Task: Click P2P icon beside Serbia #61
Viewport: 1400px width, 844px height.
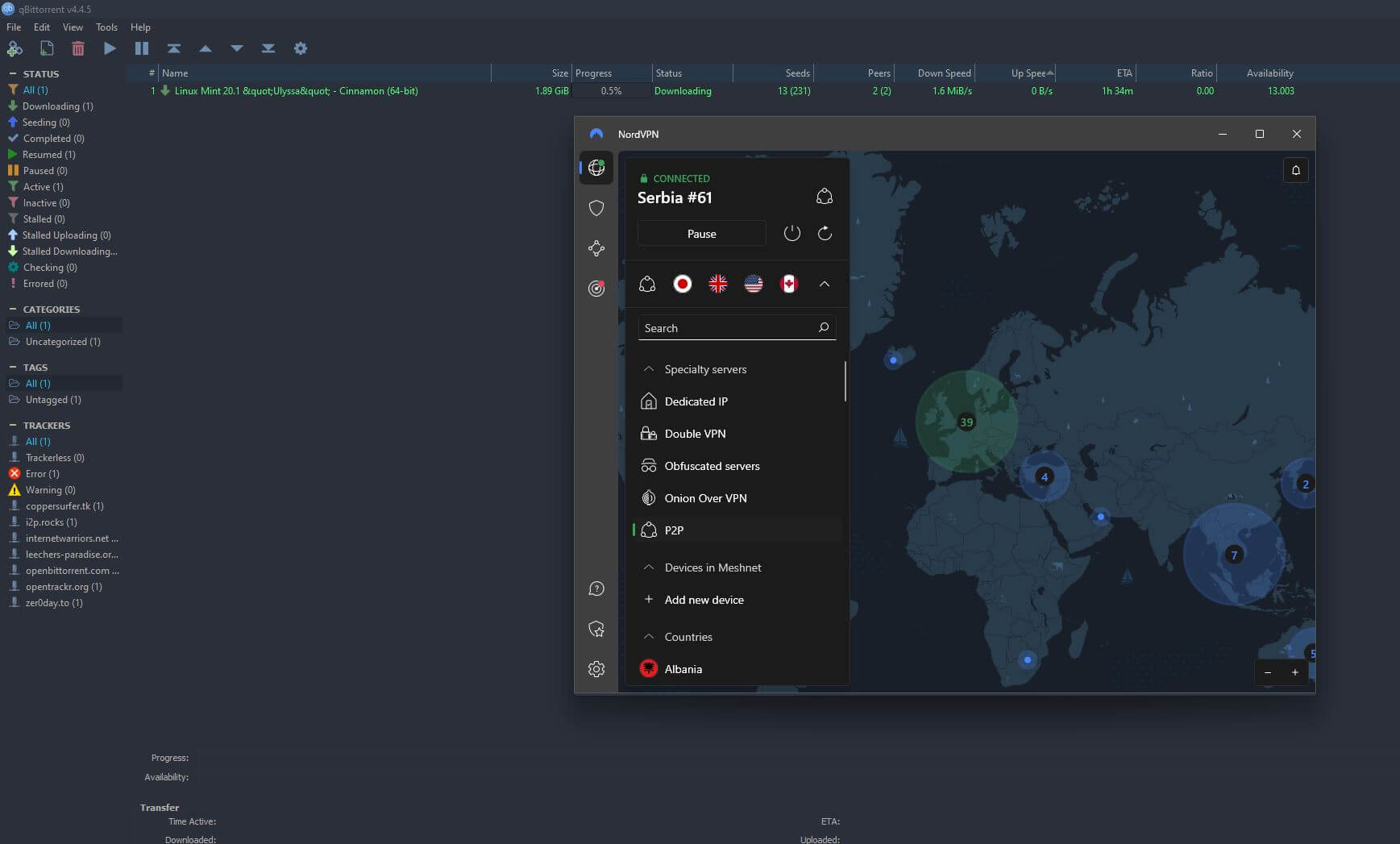Action: [x=825, y=197]
